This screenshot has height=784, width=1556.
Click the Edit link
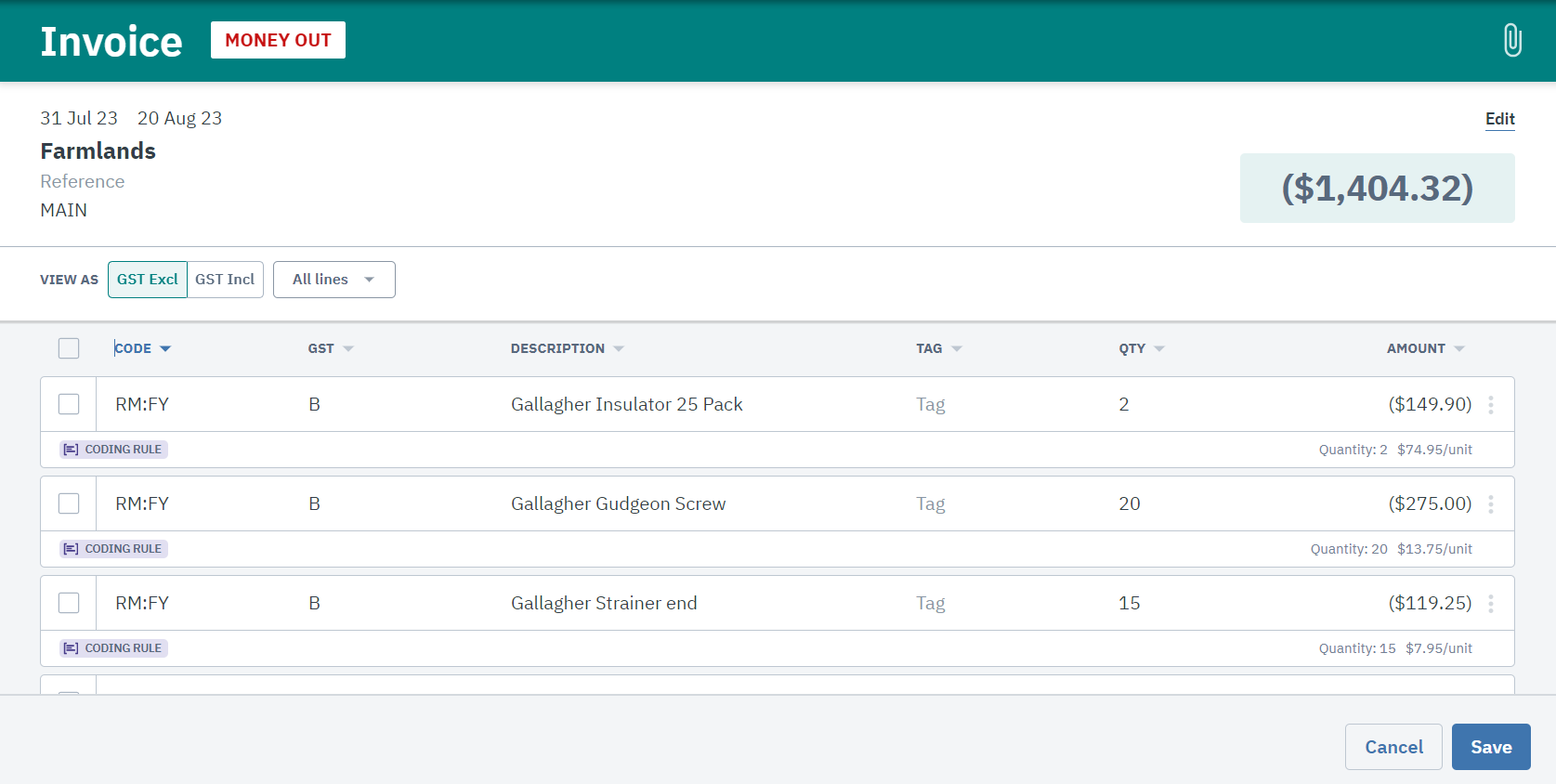click(1499, 119)
